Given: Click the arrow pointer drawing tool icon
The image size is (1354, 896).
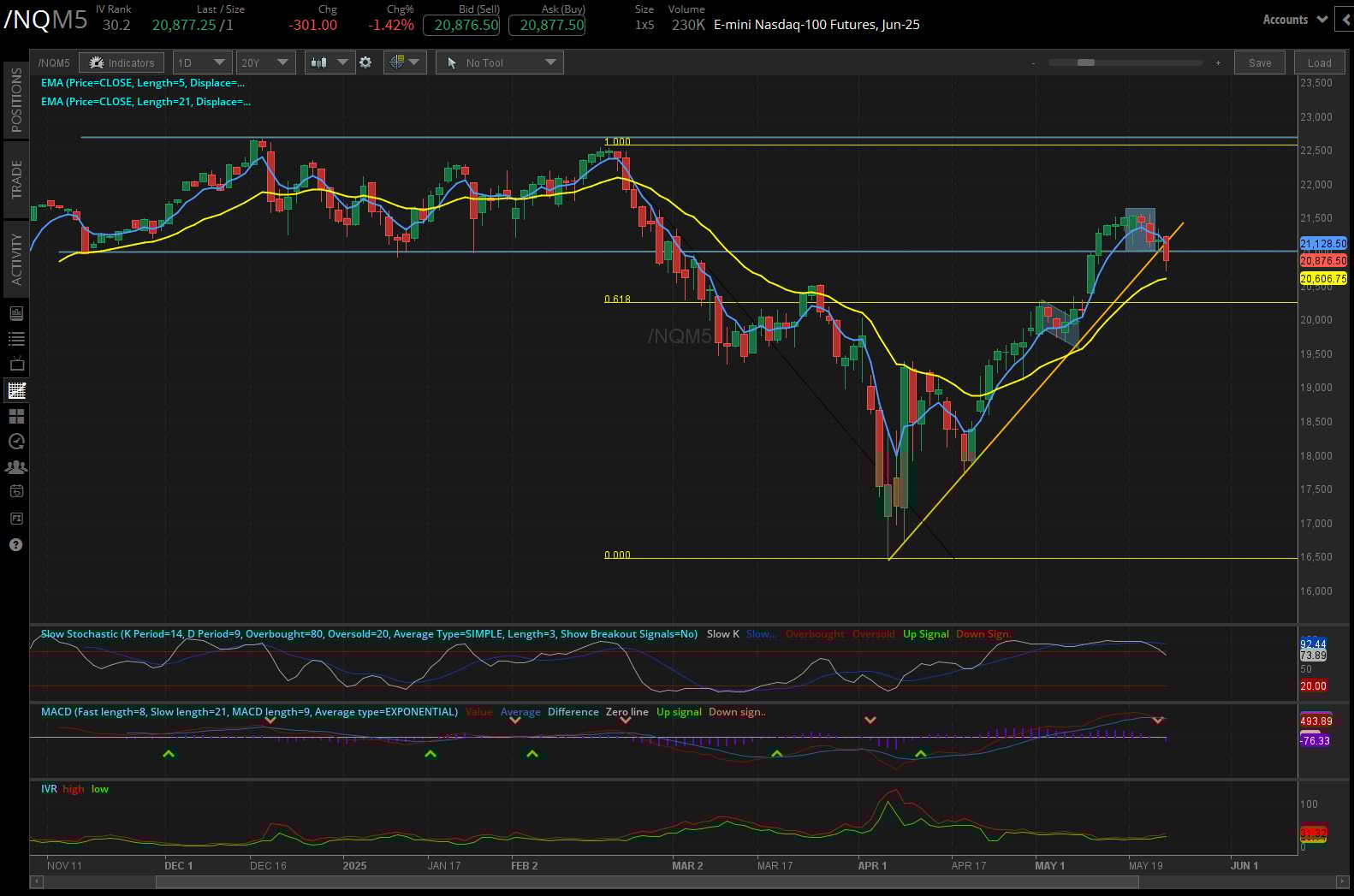Looking at the screenshot, I should pyautogui.click(x=451, y=62).
